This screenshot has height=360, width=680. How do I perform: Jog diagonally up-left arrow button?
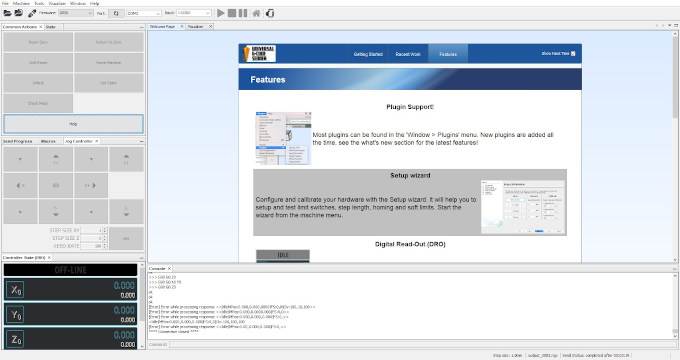(20, 159)
